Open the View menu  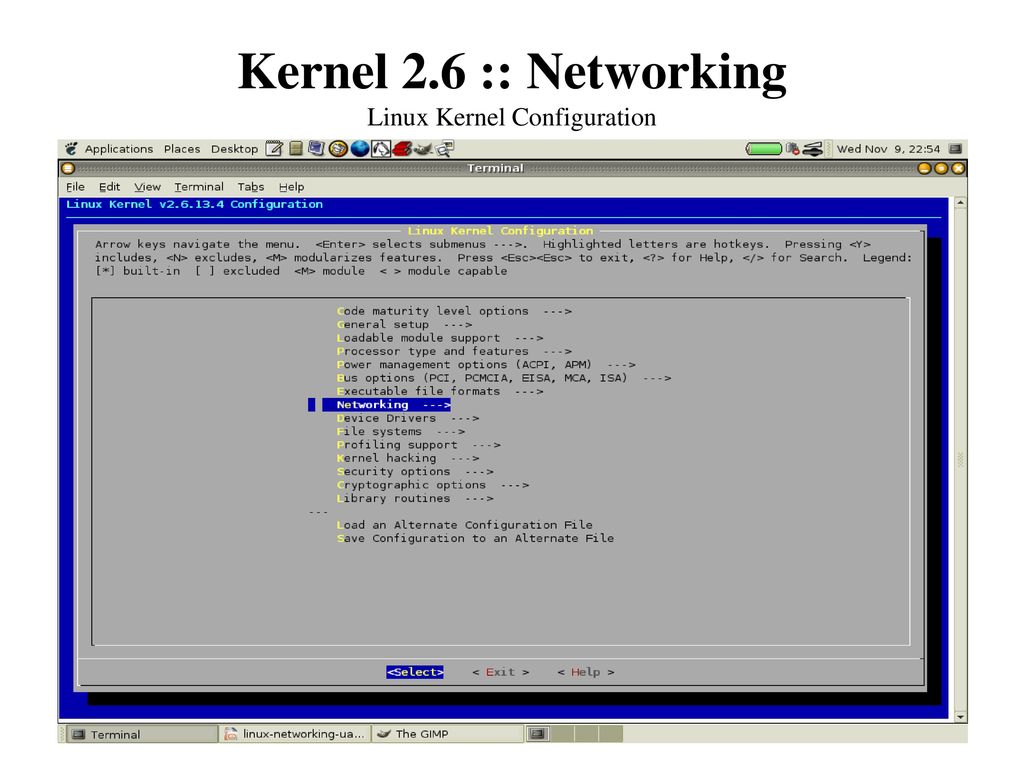tap(148, 187)
